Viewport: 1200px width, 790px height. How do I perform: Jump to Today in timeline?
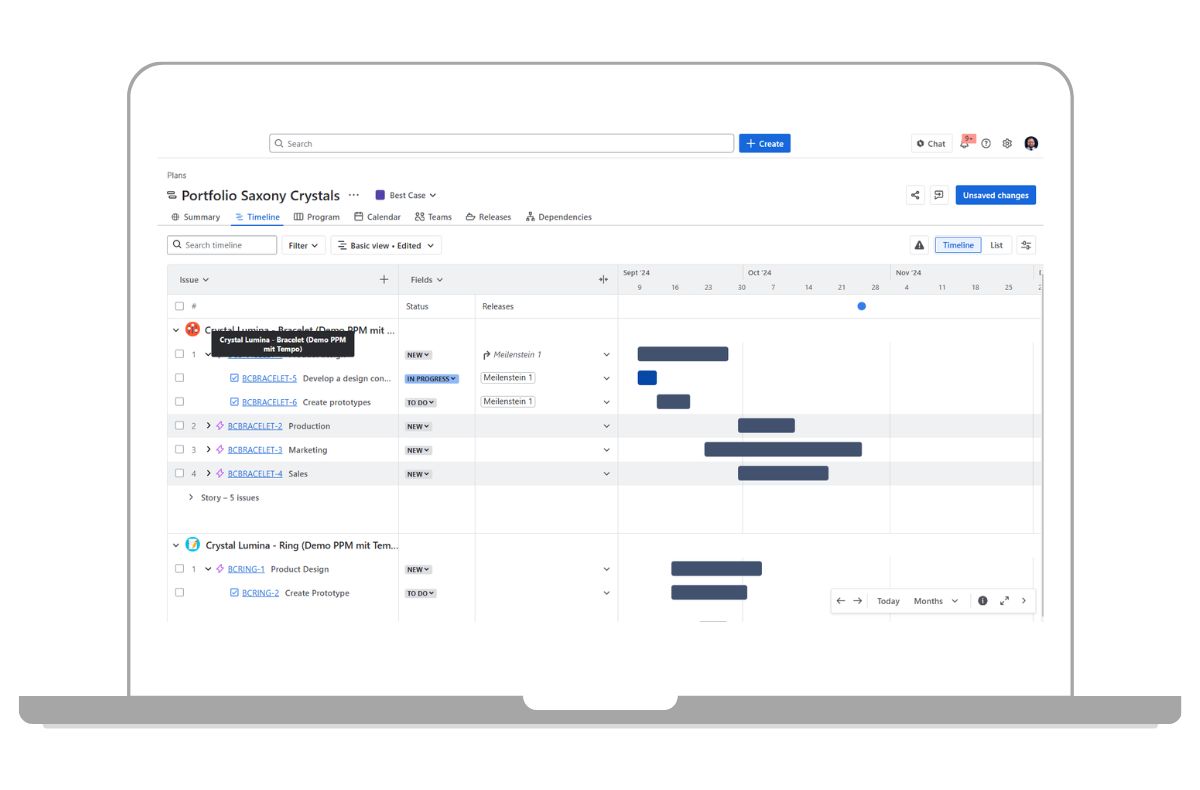888,601
